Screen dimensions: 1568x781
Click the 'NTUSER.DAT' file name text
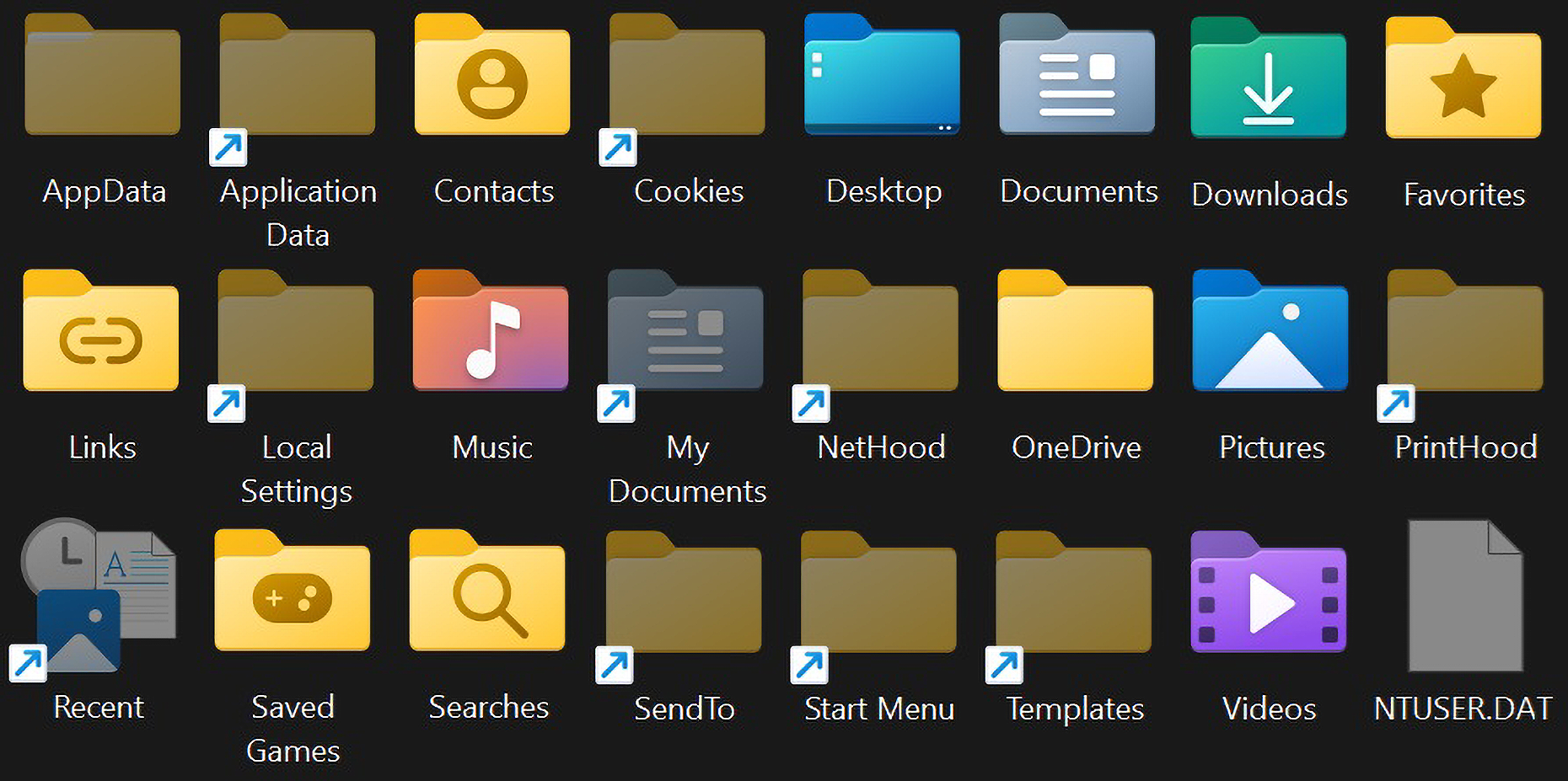click(x=1463, y=709)
